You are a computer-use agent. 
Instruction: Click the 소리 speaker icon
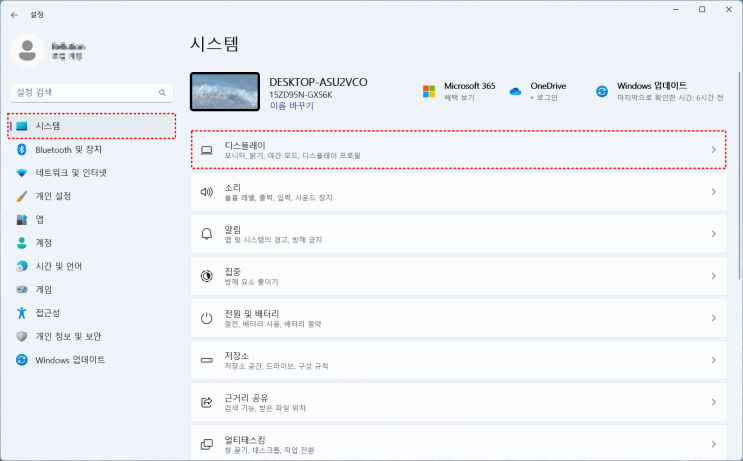tap(207, 192)
